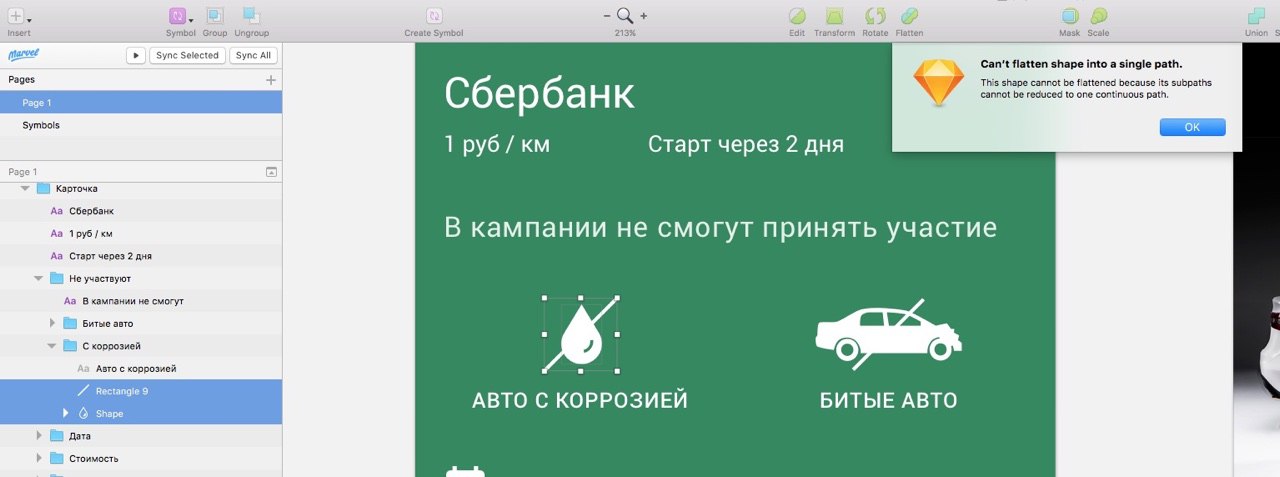Select the Rectangle 9 layer
The width and height of the screenshot is (1280, 477).
[x=141, y=391]
